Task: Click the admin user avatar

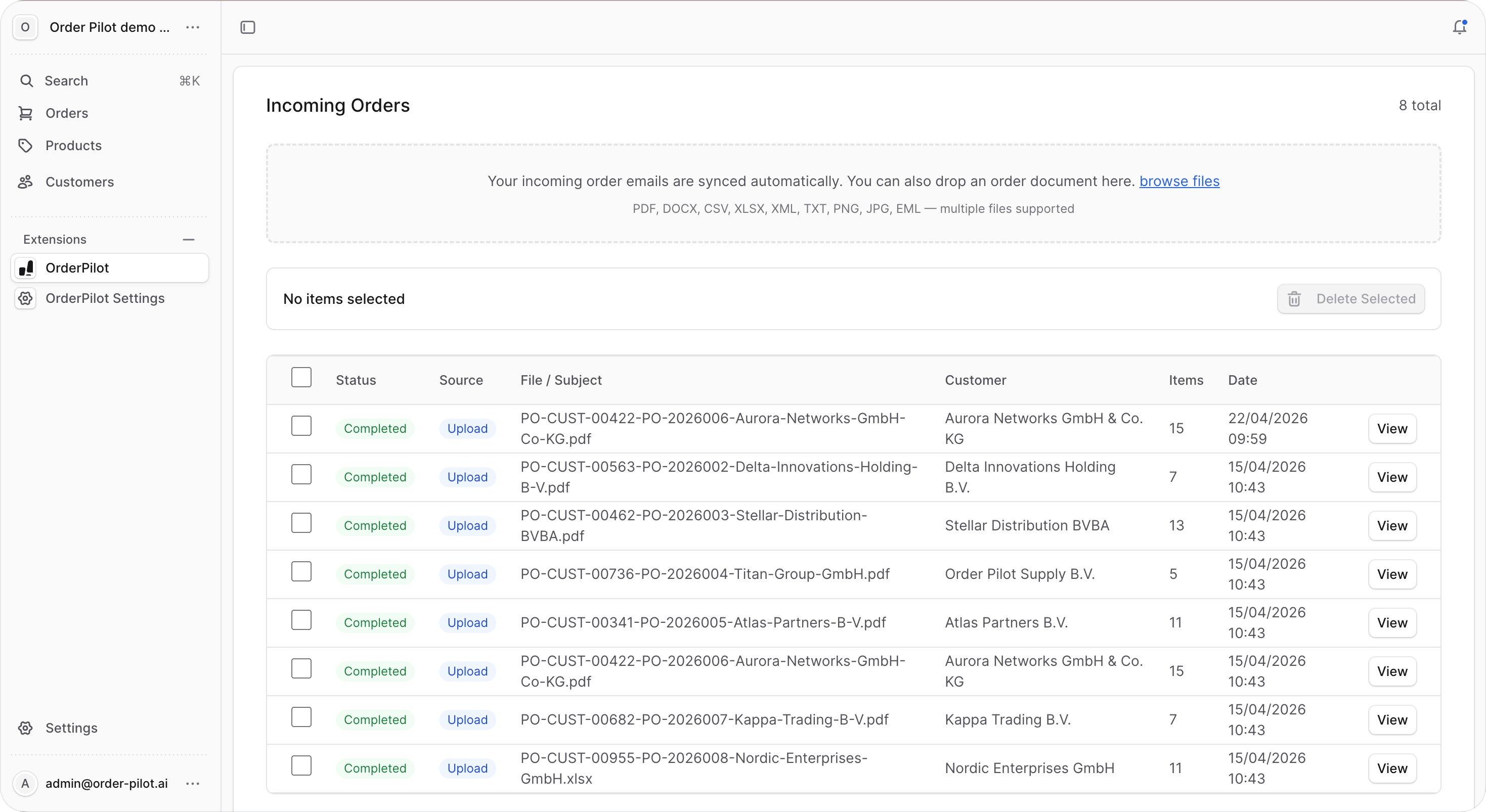Action: coord(25,783)
